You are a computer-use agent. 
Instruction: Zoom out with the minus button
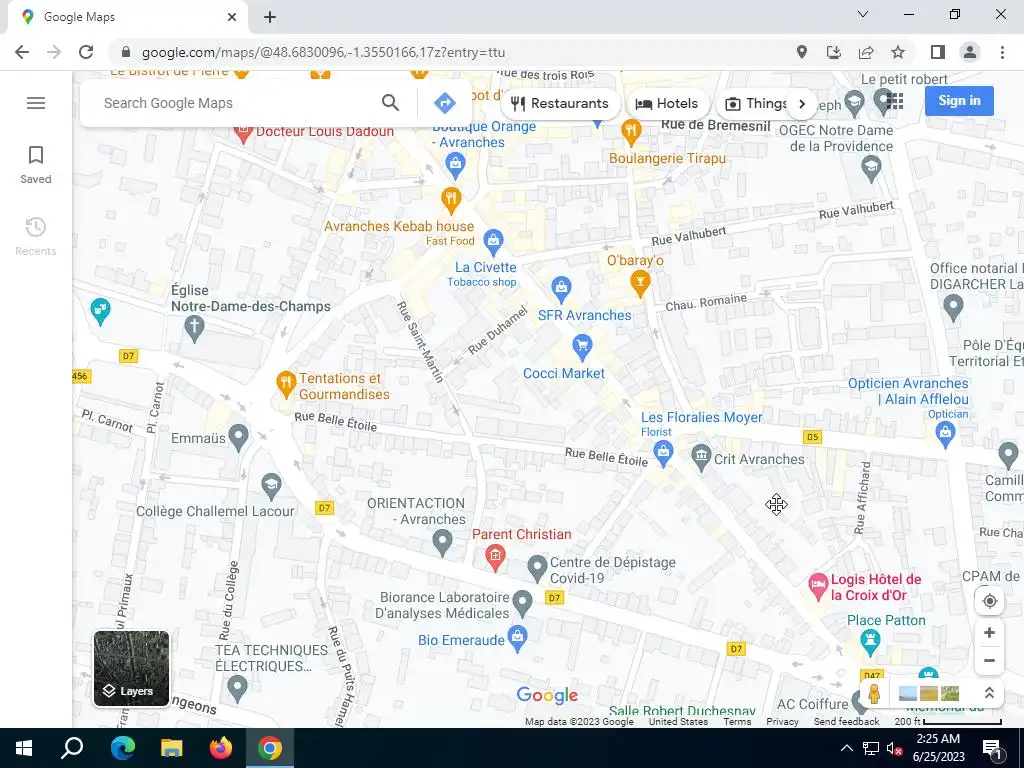coord(989,660)
